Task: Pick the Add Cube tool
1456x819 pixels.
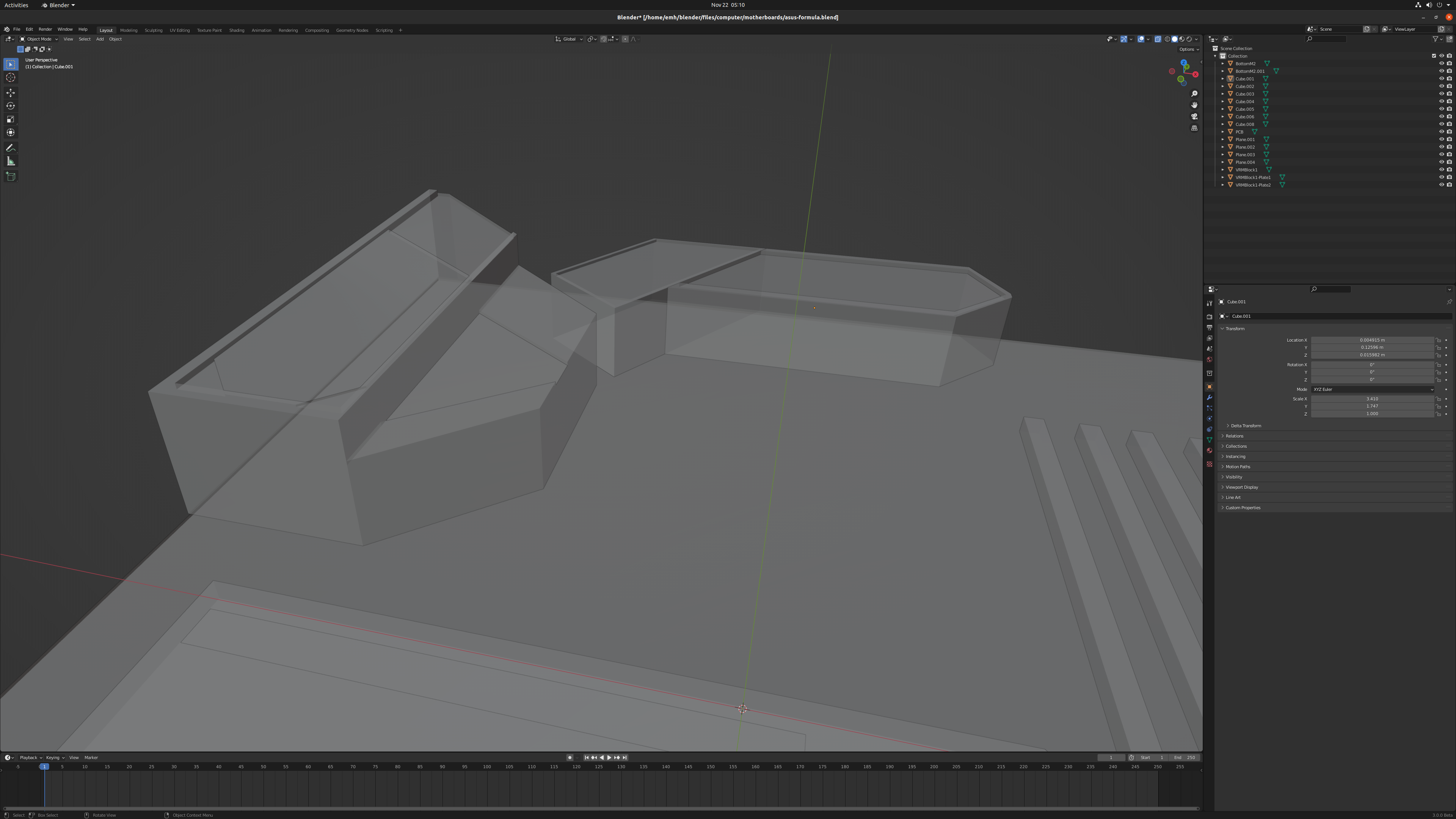Action: pos(11,176)
